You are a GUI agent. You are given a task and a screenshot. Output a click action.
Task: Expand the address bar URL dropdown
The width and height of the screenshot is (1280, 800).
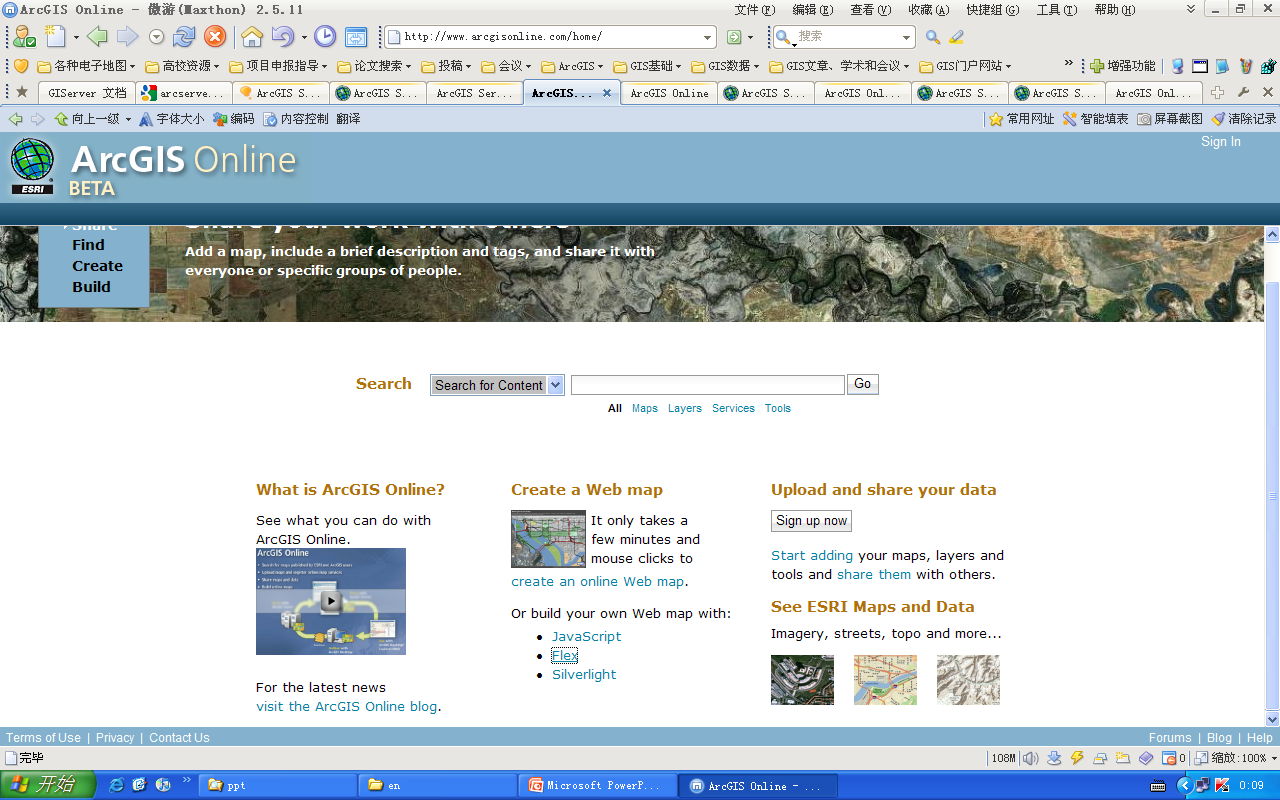click(x=708, y=37)
